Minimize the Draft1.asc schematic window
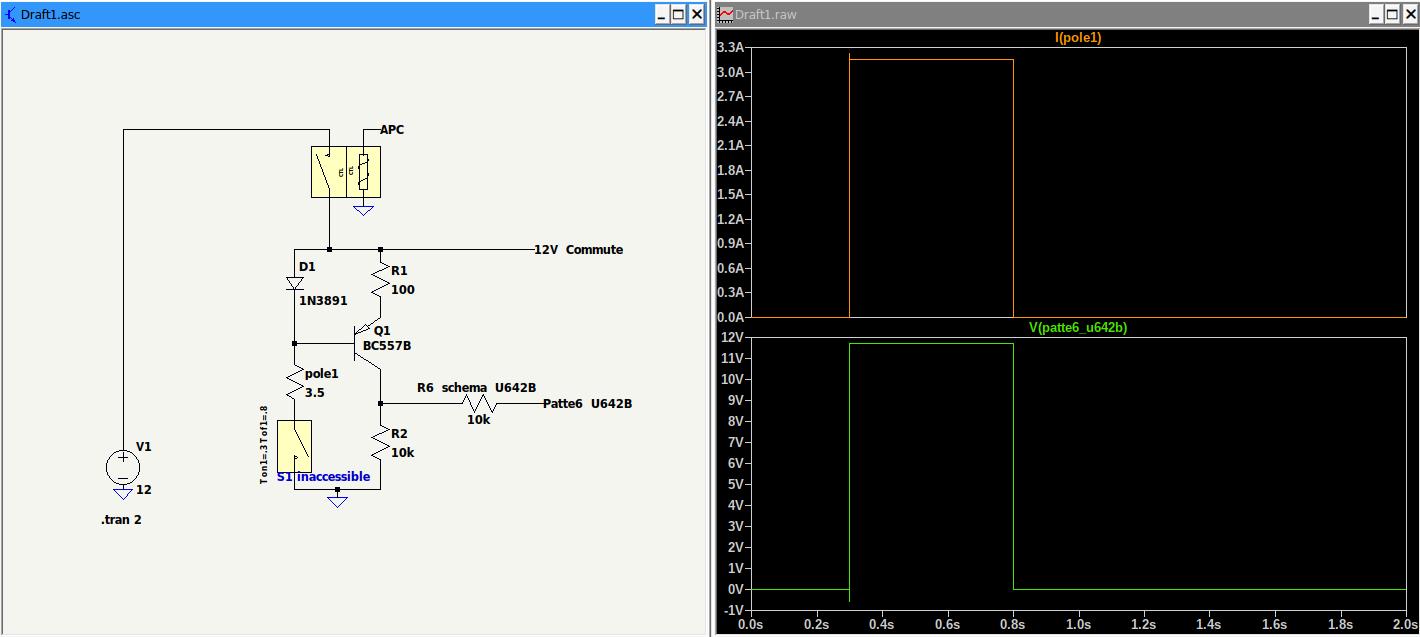 (x=662, y=14)
